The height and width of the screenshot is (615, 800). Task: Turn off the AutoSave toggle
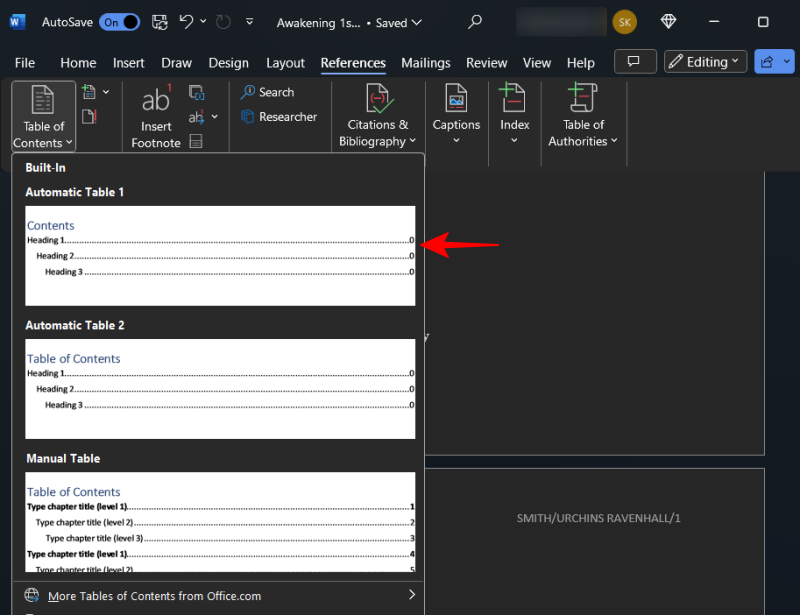[x=119, y=21]
